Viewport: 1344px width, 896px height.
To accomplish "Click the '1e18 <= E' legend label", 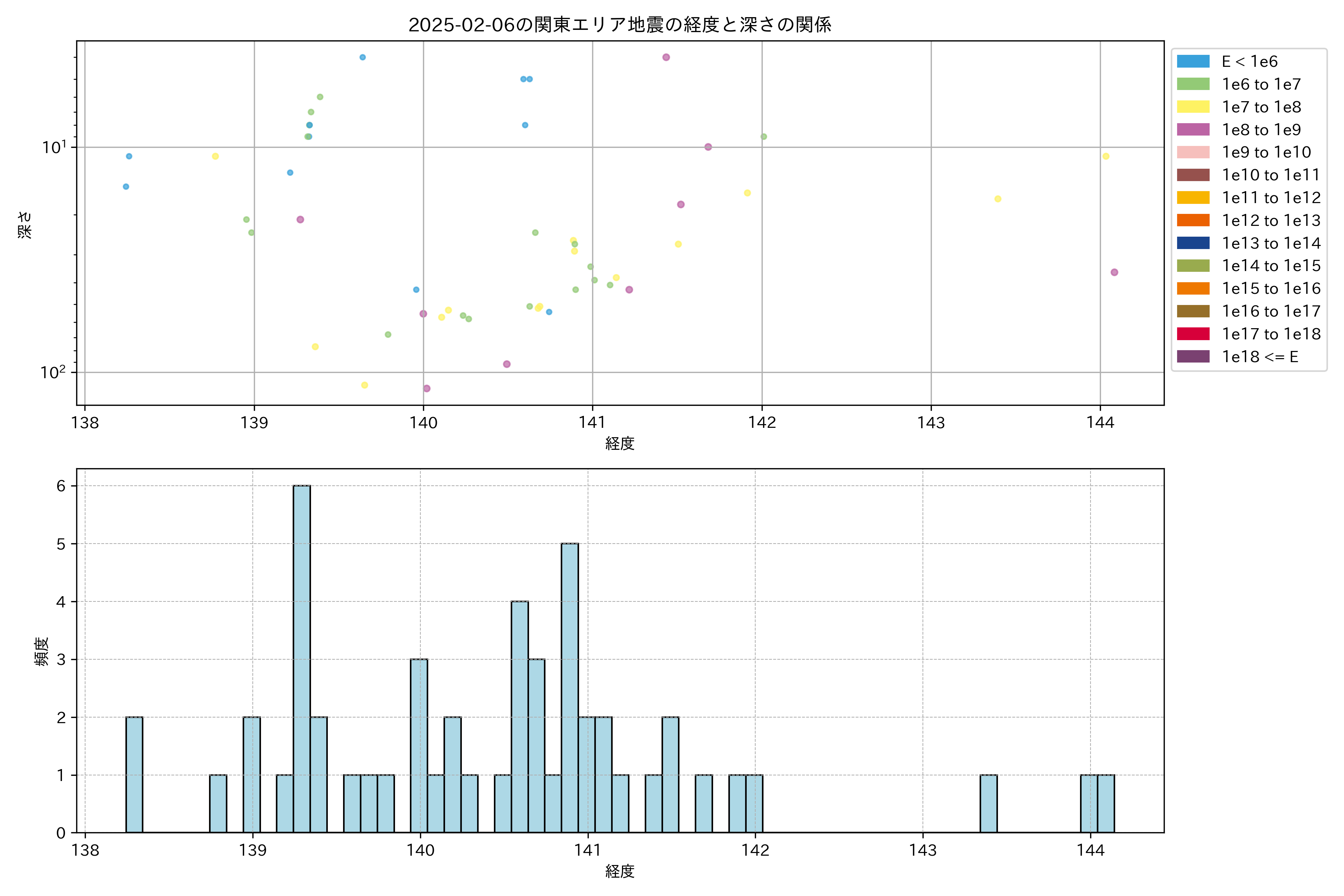I will (x=1259, y=357).
